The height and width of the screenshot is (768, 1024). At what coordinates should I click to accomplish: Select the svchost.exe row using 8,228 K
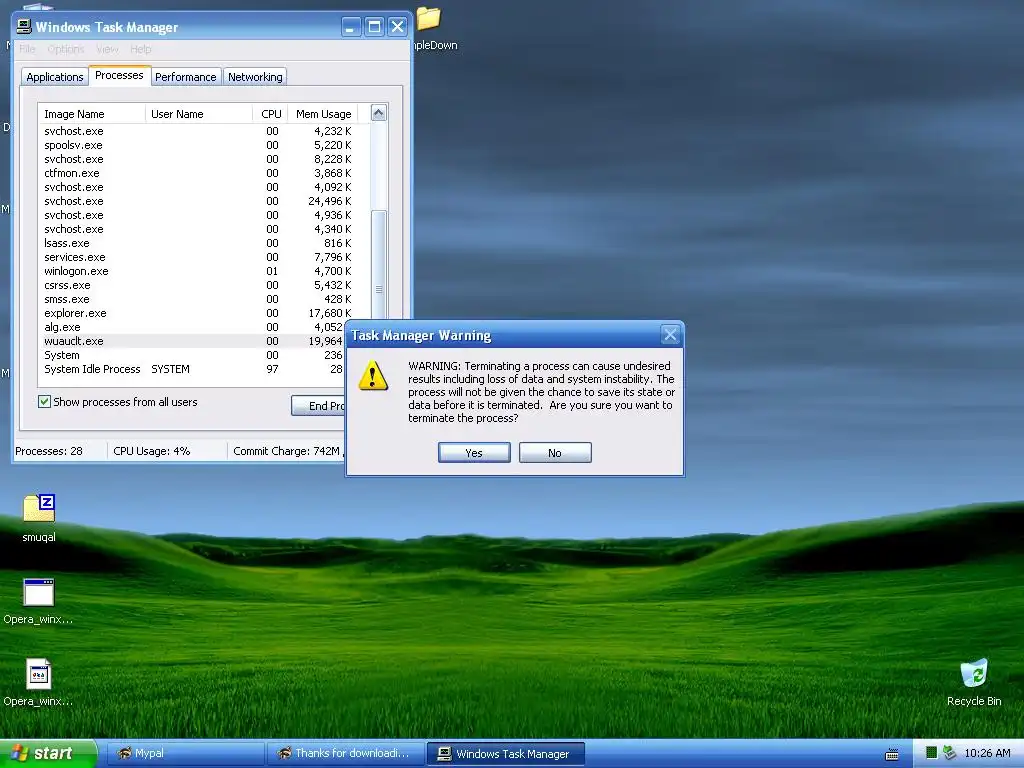198,159
